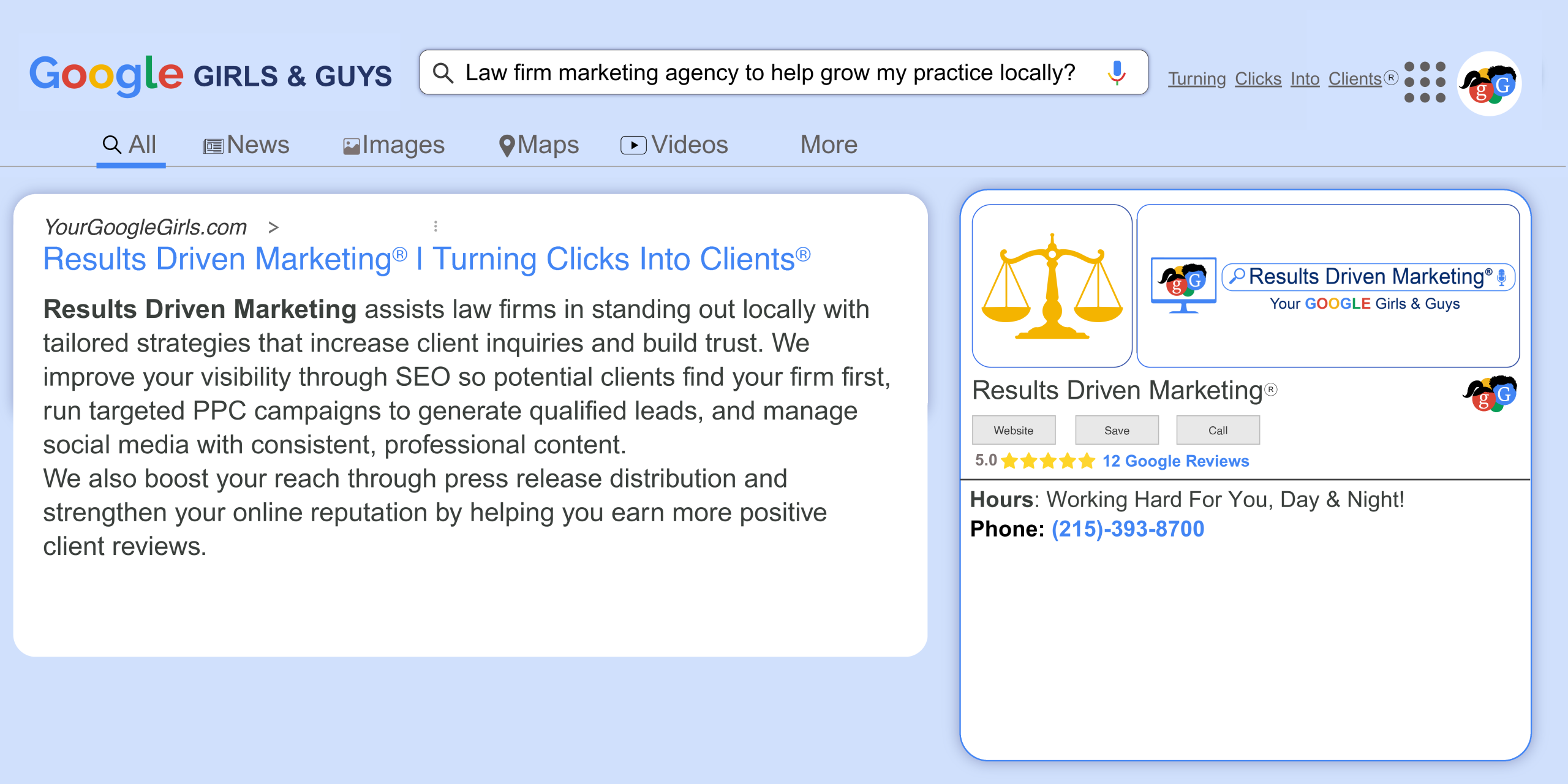Viewport: 1568px width, 784px height.
Task: Switch to the Images tab
Action: tap(394, 145)
